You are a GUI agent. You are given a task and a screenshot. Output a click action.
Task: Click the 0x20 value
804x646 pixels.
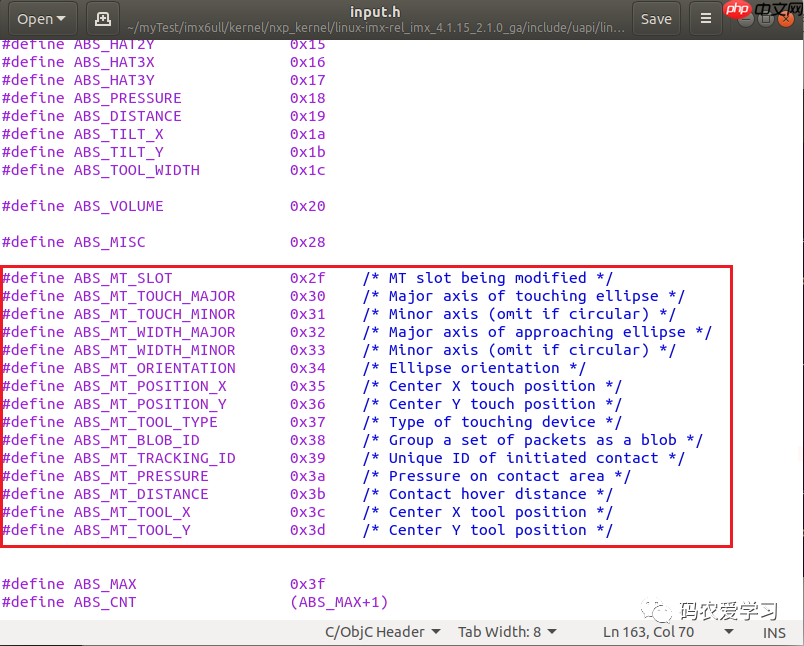click(x=307, y=206)
